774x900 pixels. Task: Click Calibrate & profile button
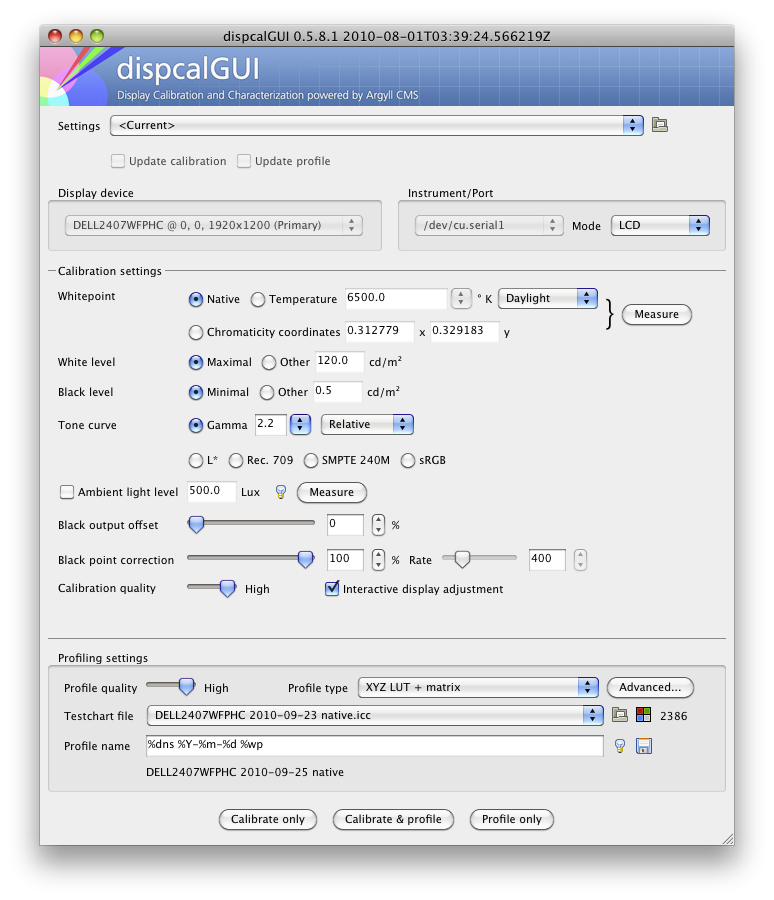pos(393,819)
